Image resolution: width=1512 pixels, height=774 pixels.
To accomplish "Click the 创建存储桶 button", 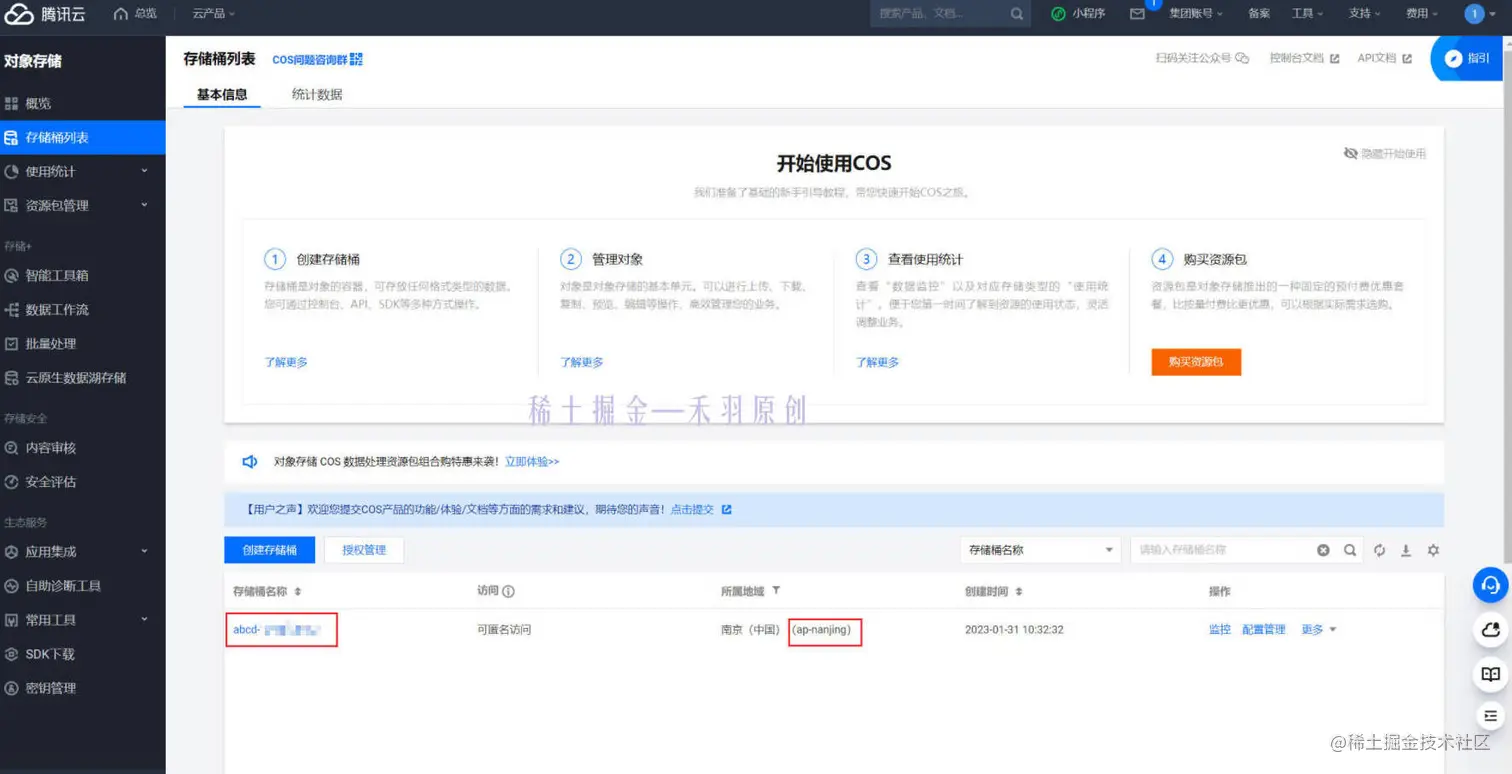I will (270, 550).
